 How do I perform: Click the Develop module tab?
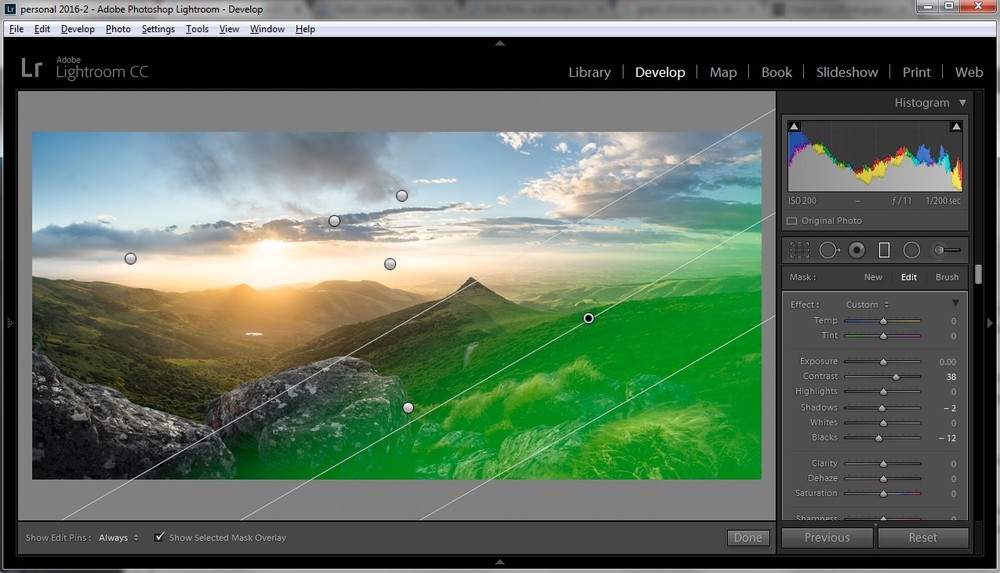point(660,72)
